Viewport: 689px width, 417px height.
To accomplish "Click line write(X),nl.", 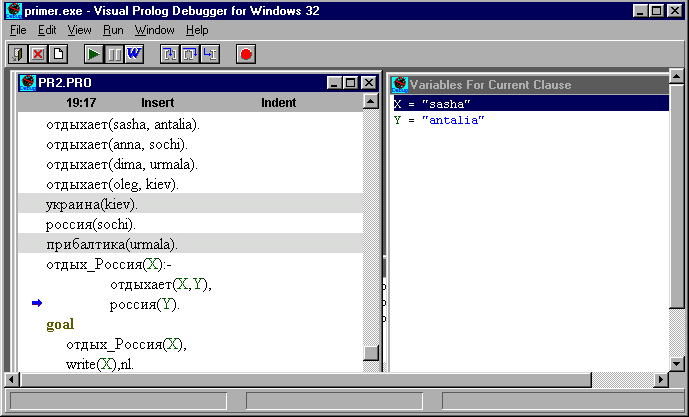I will pyautogui.click(x=100, y=364).
